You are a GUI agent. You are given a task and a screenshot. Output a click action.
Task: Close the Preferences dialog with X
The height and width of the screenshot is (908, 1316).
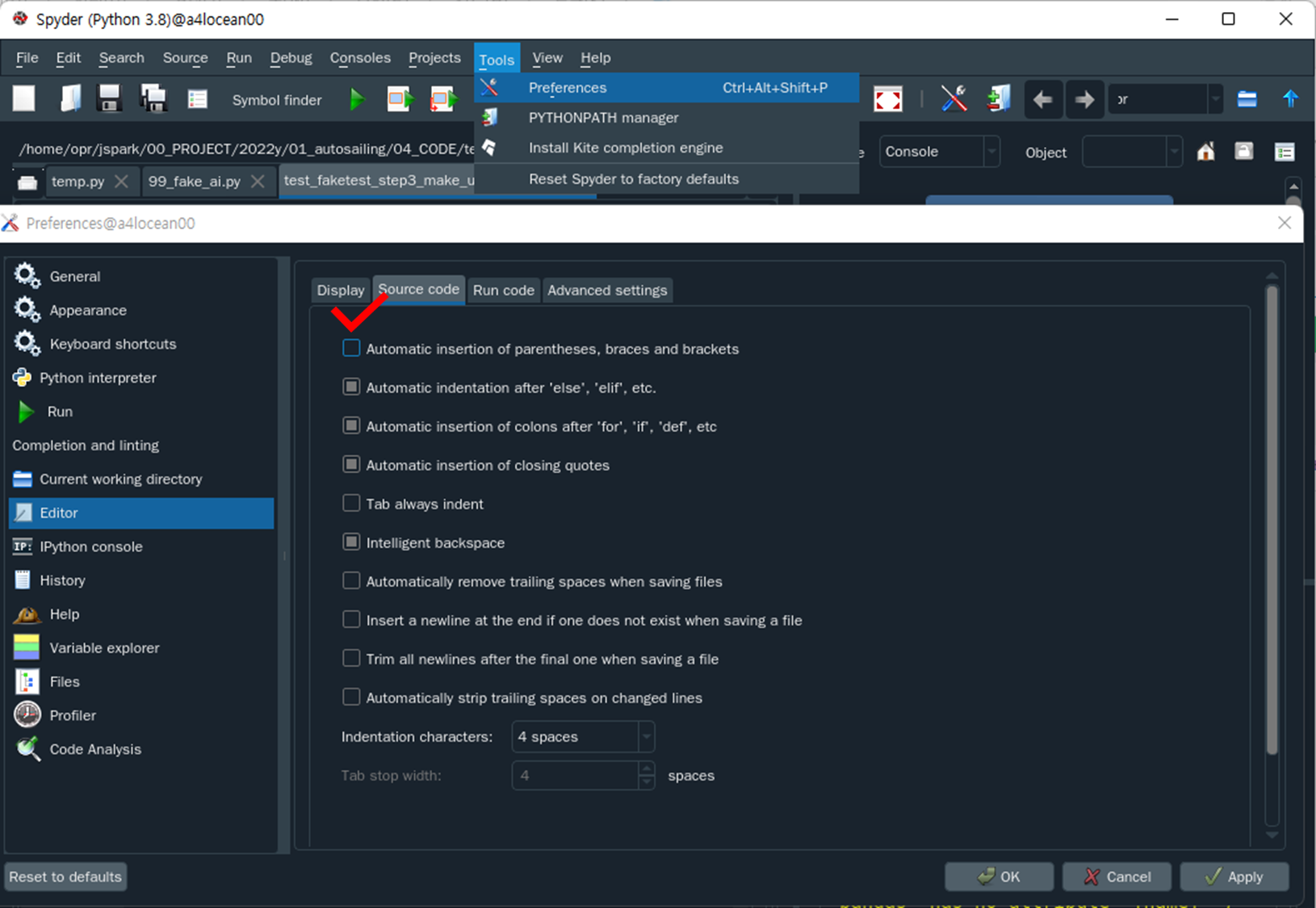[x=1285, y=223]
